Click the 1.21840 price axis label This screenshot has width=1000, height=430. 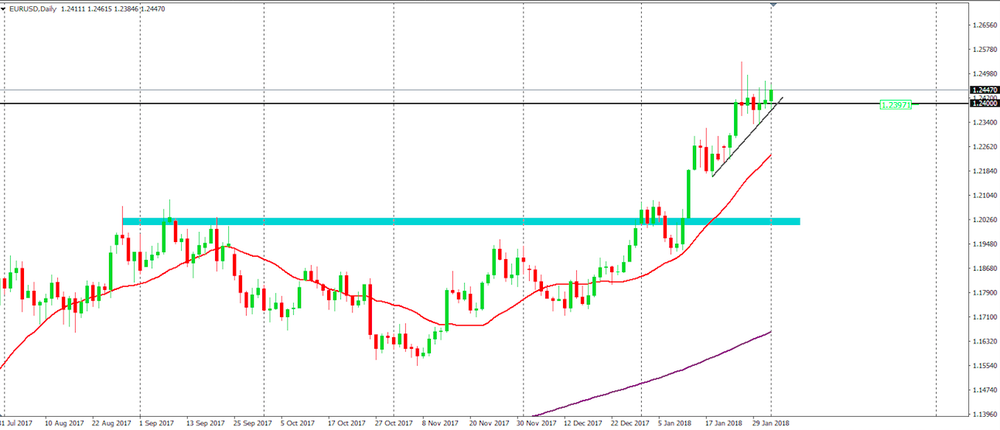point(985,171)
